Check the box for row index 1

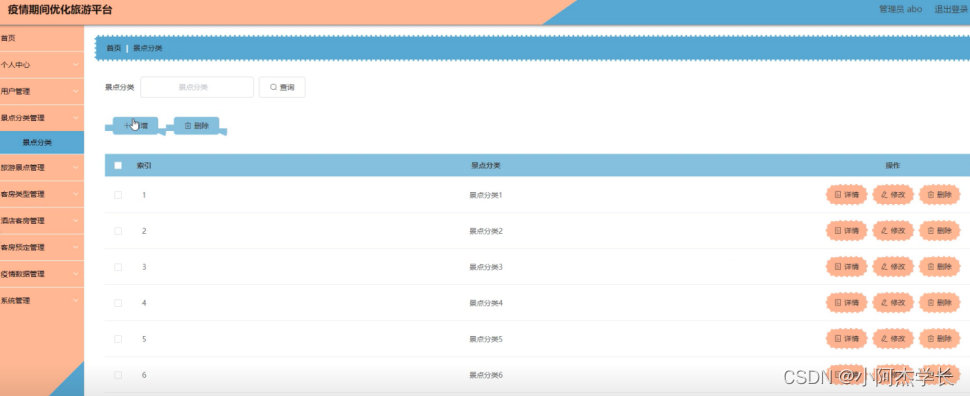[118, 195]
